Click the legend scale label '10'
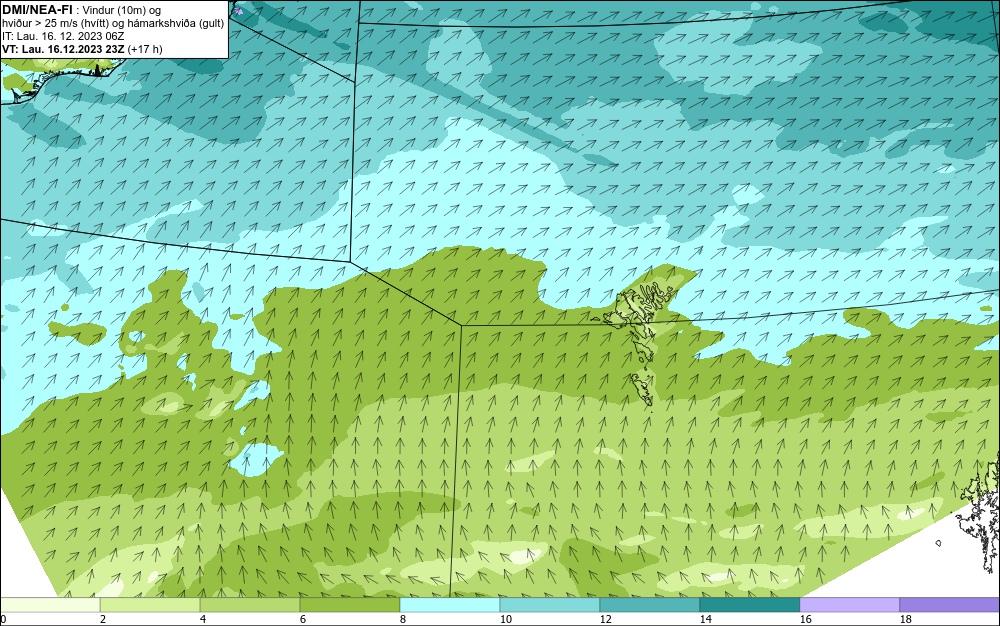Image resolution: width=1000 pixels, height=626 pixels. 506,619
